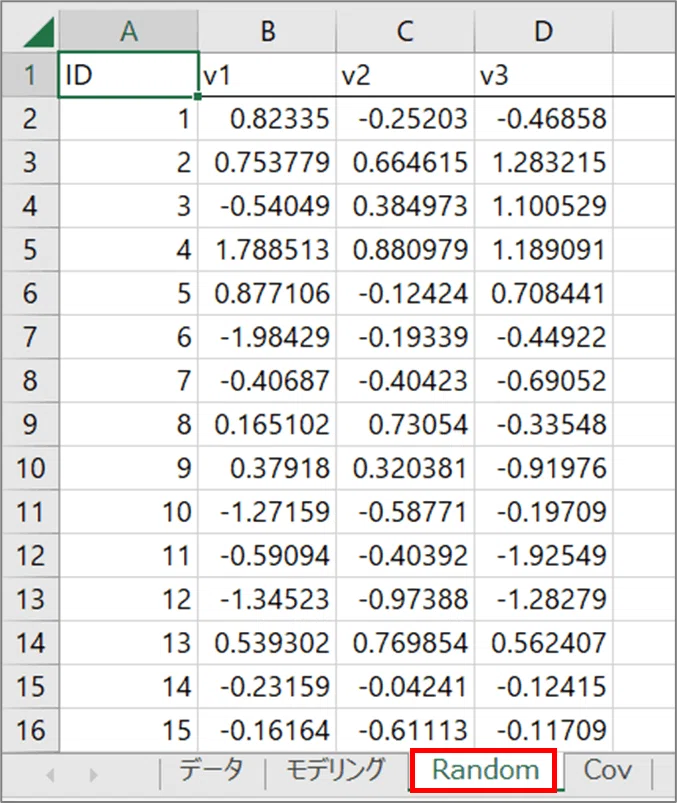
Task: Select row 16 header
Action: point(31,730)
